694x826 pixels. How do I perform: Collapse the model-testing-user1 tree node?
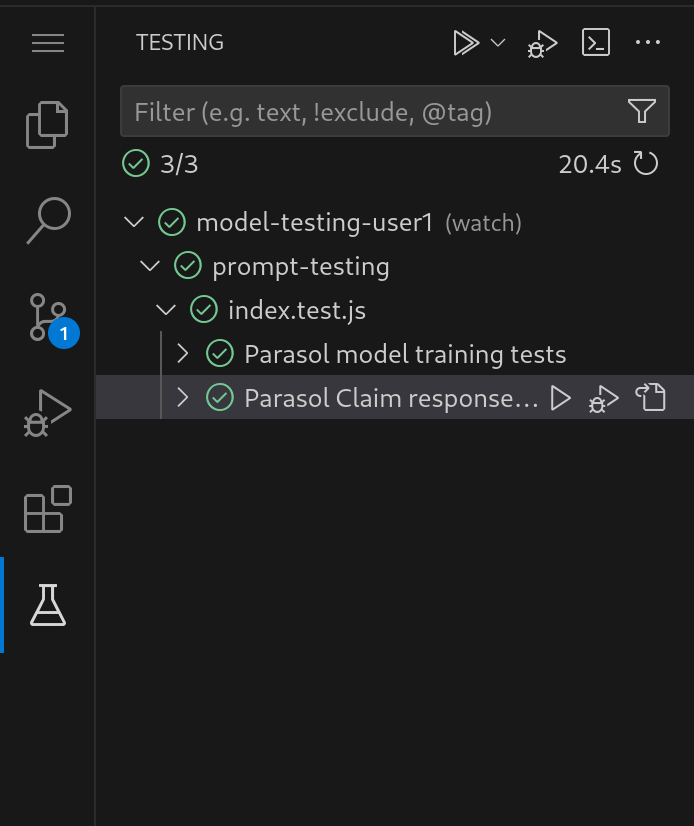pyautogui.click(x=133, y=222)
